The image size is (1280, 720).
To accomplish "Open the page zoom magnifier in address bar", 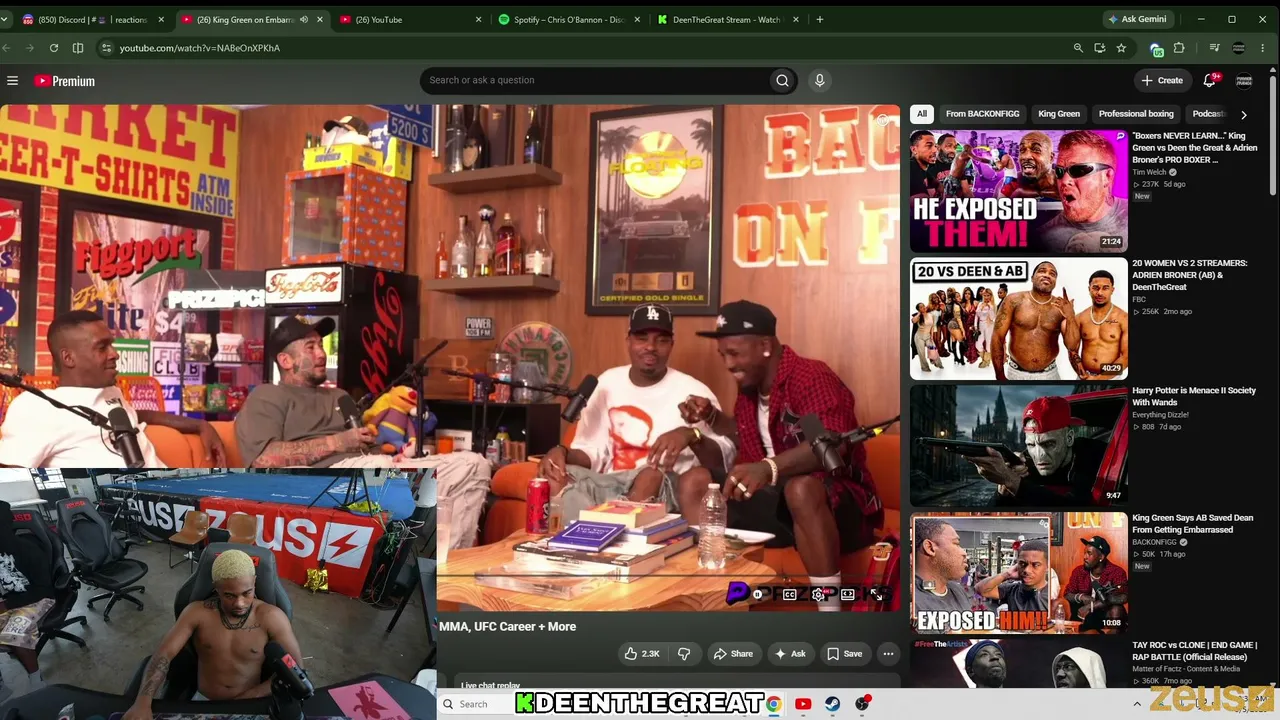I will click(x=1078, y=48).
